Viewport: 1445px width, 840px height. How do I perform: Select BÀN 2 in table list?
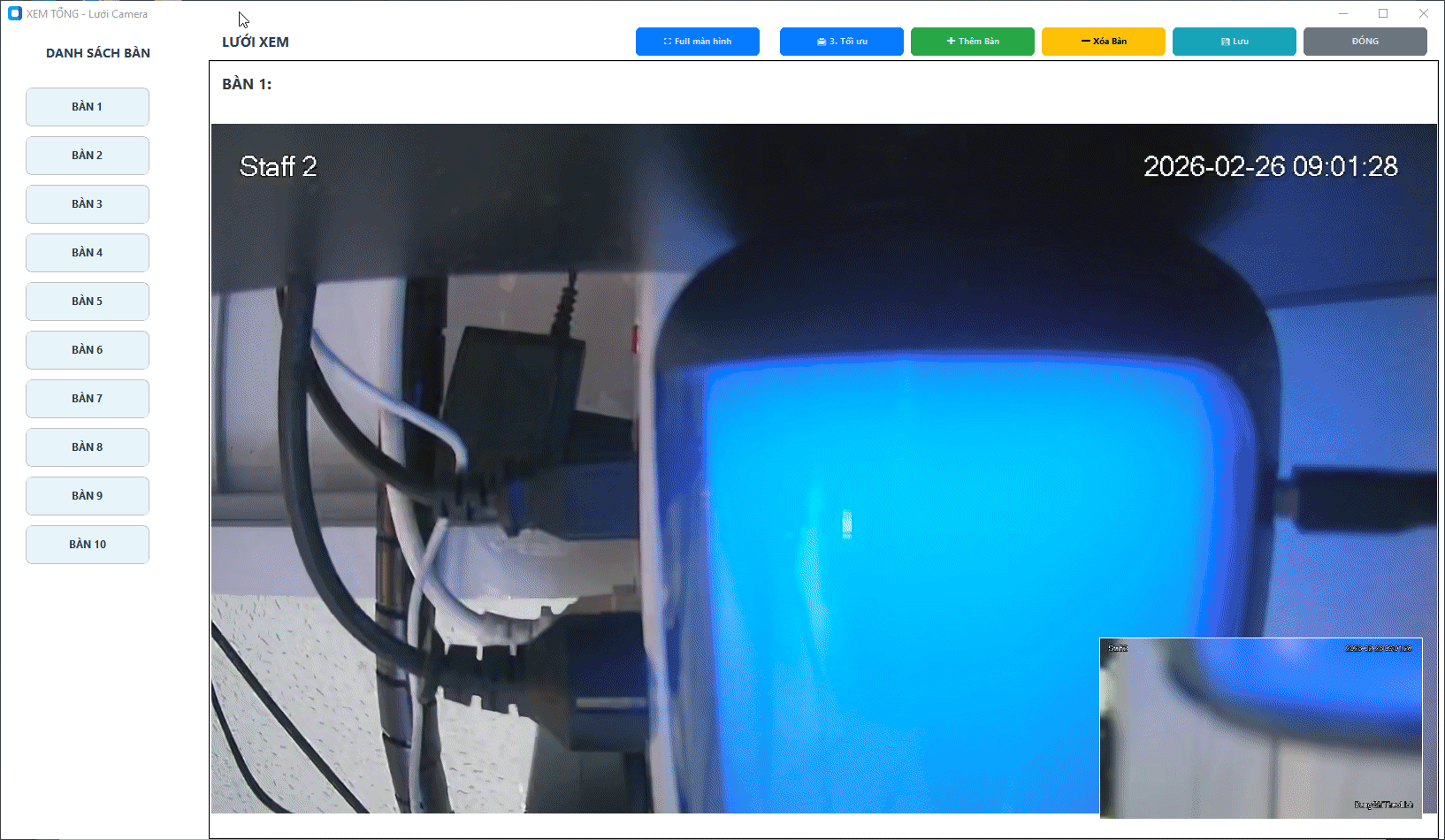pyautogui.click(x=88, y=156)
